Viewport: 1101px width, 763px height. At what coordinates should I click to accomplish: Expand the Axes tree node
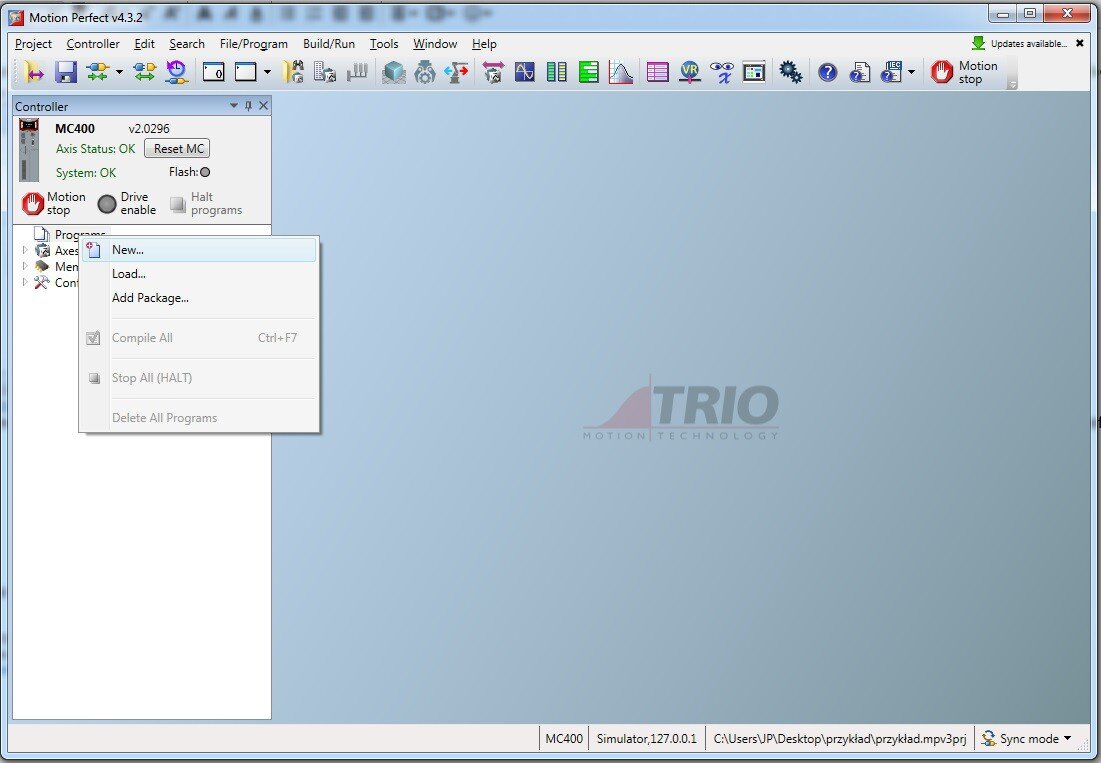[25, 250]
